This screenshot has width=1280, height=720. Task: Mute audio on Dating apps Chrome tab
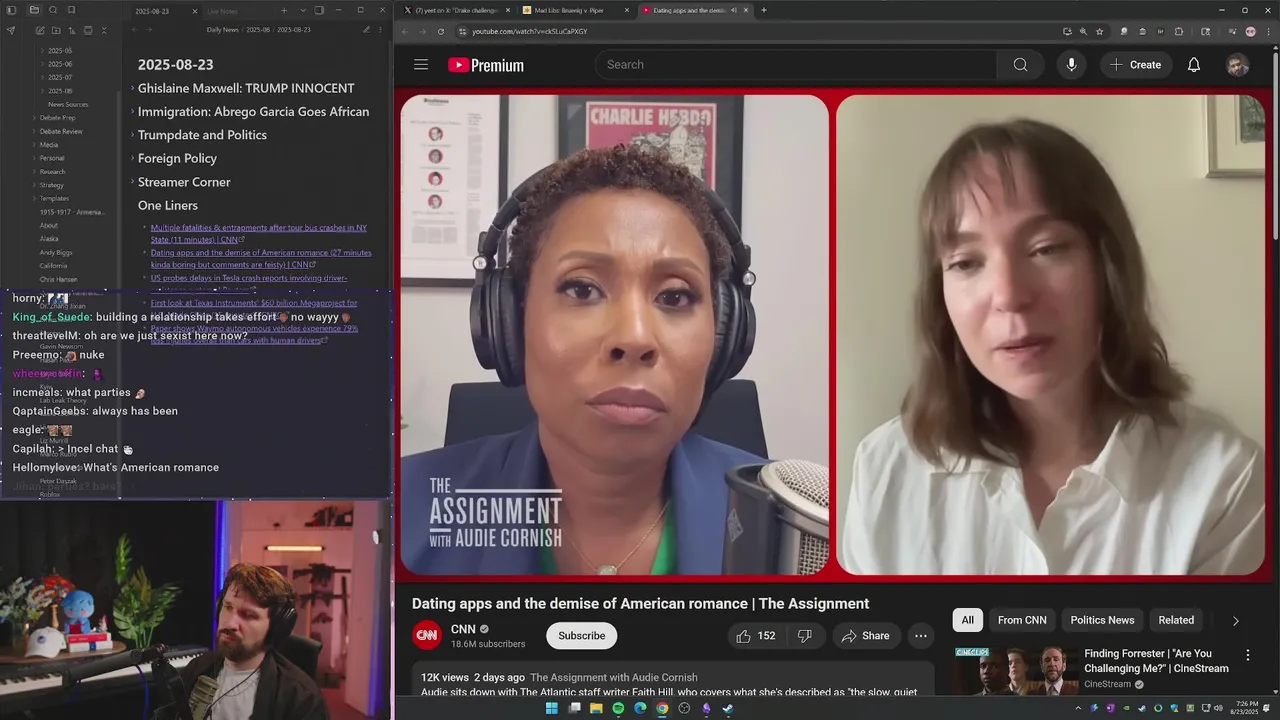click(734, 10)
